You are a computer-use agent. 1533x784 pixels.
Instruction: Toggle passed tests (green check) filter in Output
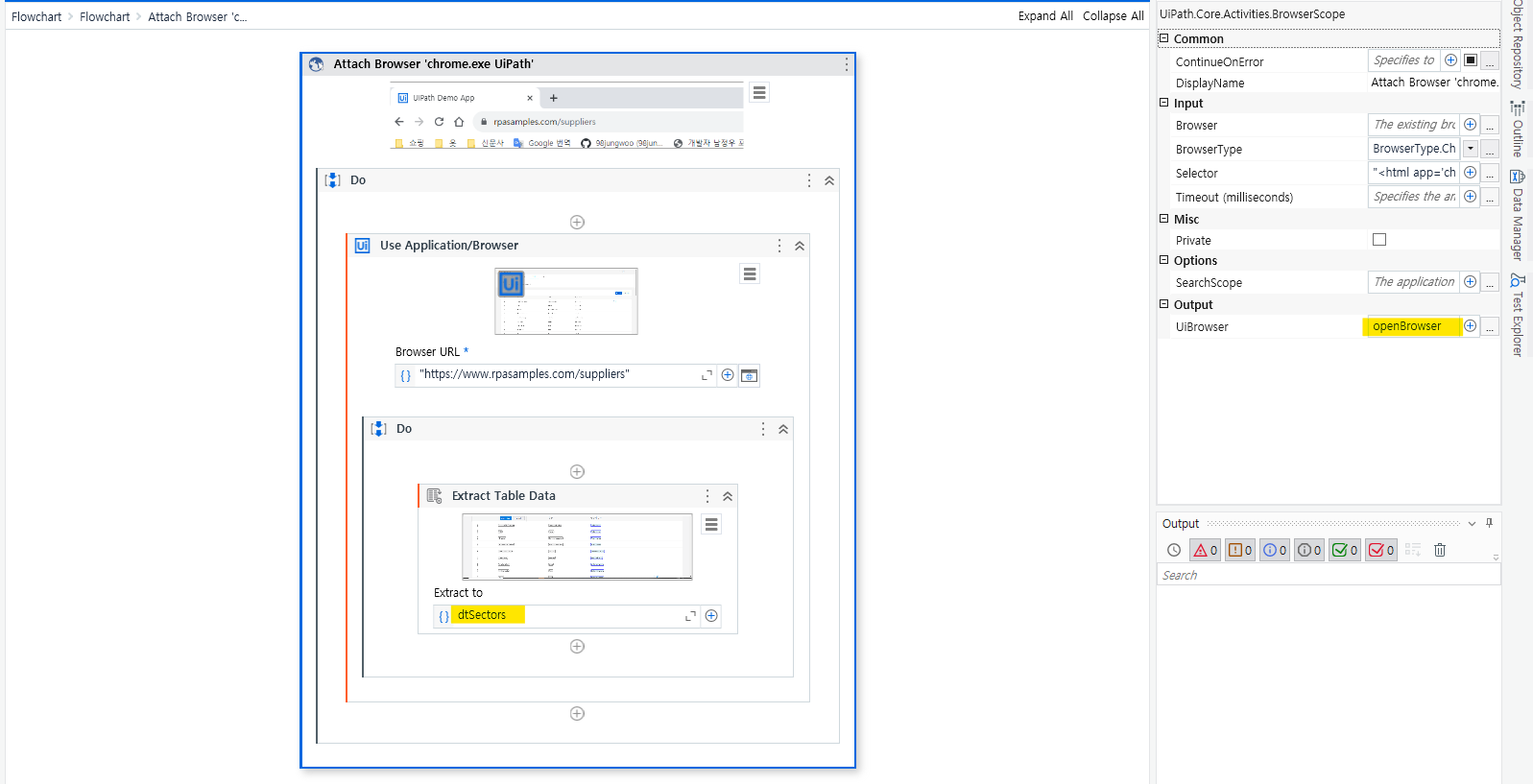[1345, 550]
